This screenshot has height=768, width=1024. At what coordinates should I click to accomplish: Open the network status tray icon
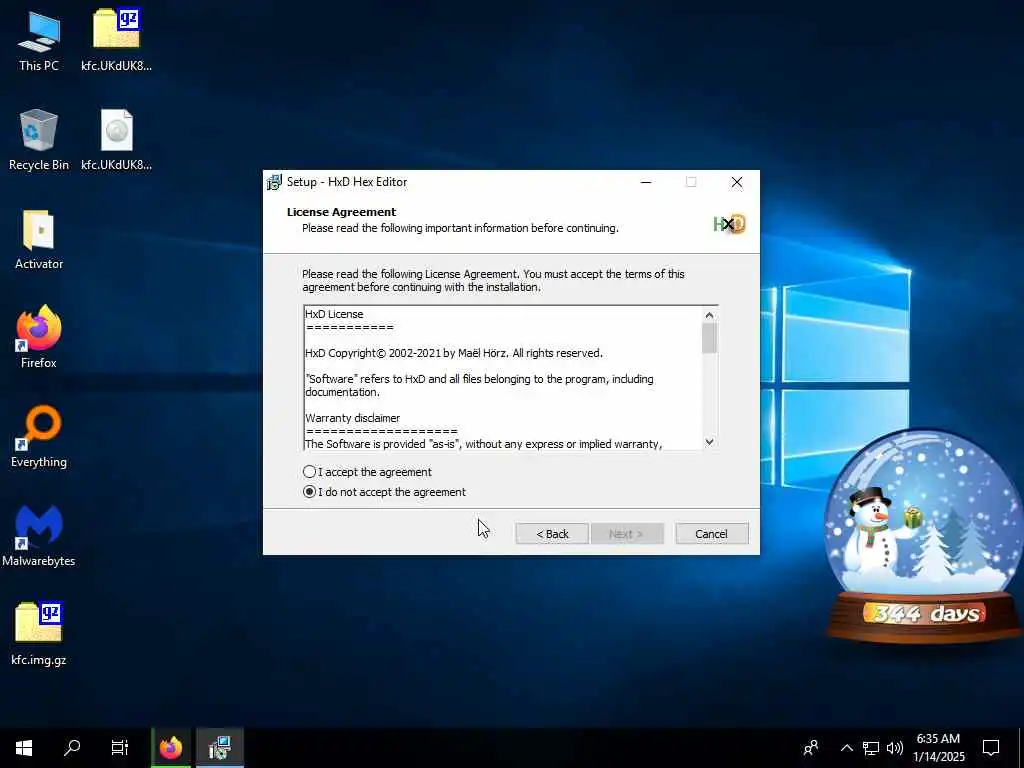click(871, 748)
